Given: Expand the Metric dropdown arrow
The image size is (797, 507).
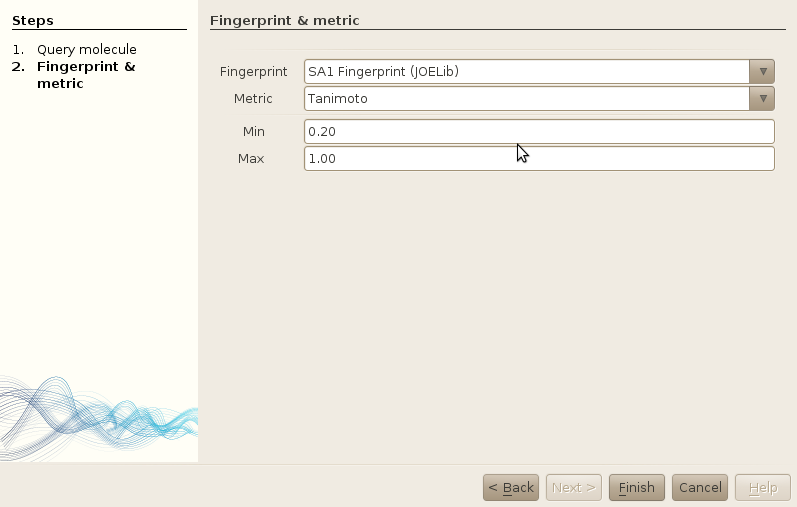Looking at the screenshot, I should coord(762,98).
